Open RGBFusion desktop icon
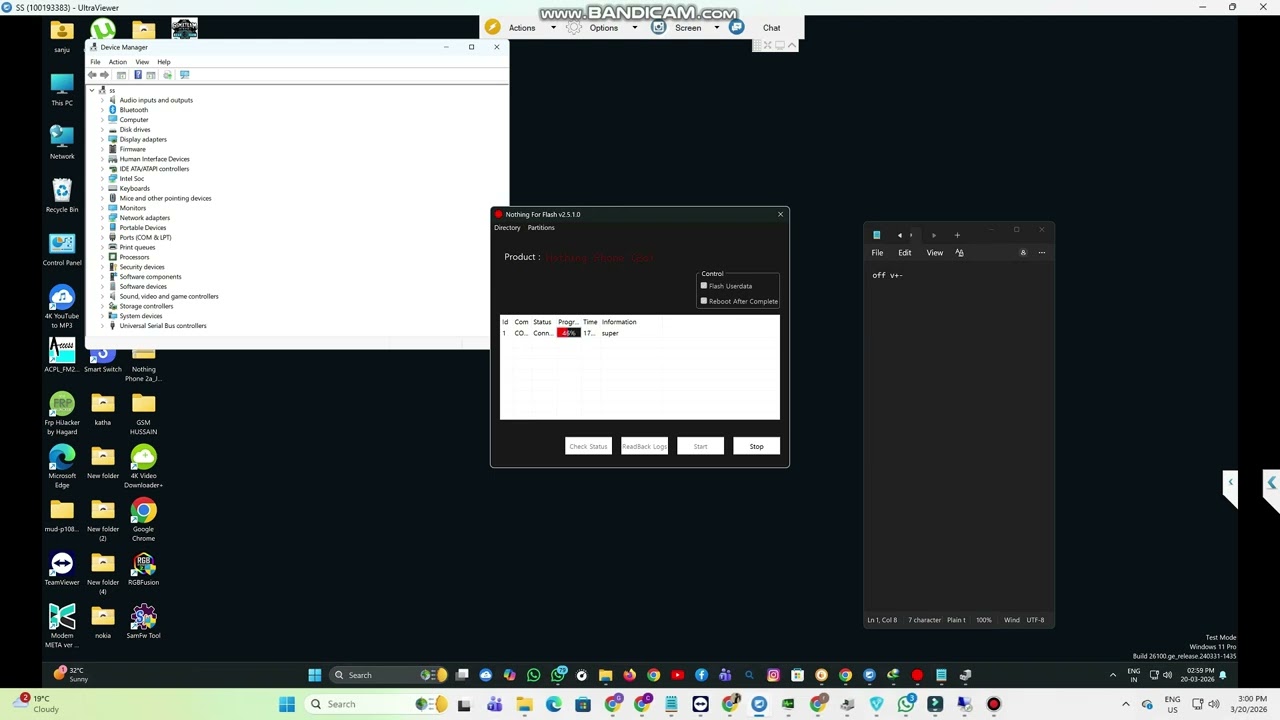This screenshot has height=720, width=1280. click(x=143, y=568)
